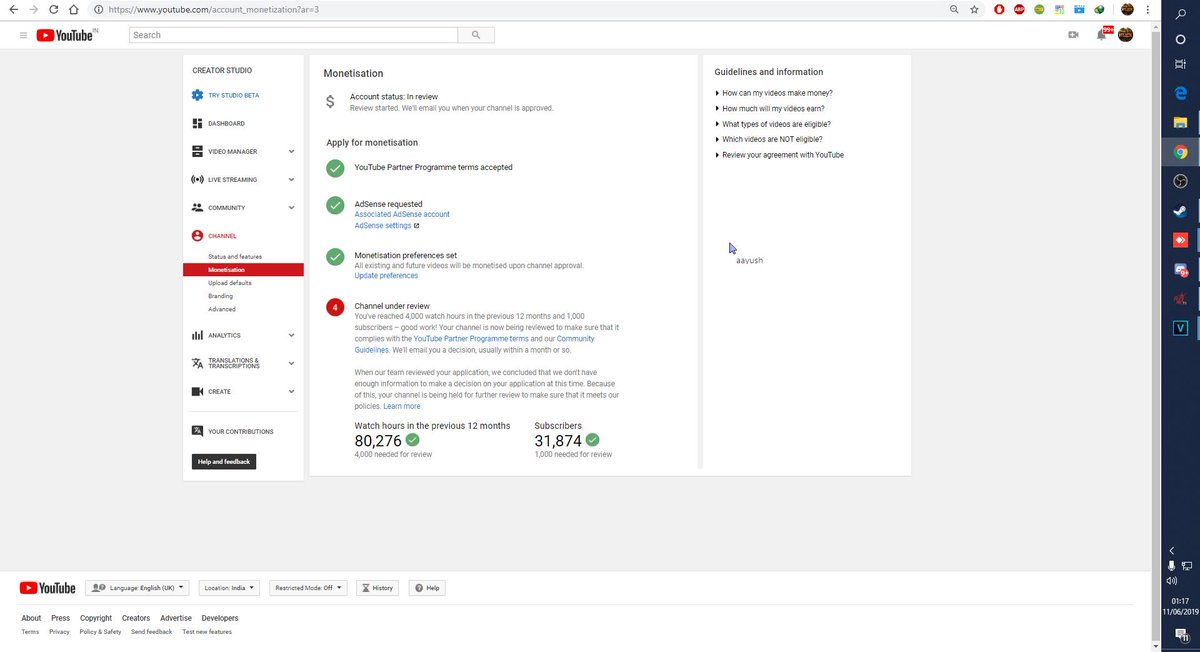Expand 'Which videos are NOT eligible?'
Image resolution: width=1200 pixels, height=652 pixels.
tap(770, 139)
